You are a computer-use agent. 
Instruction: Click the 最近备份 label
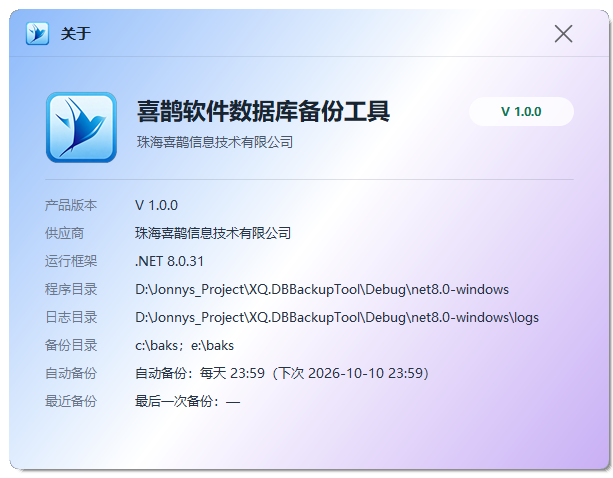[x=71, y=401]
